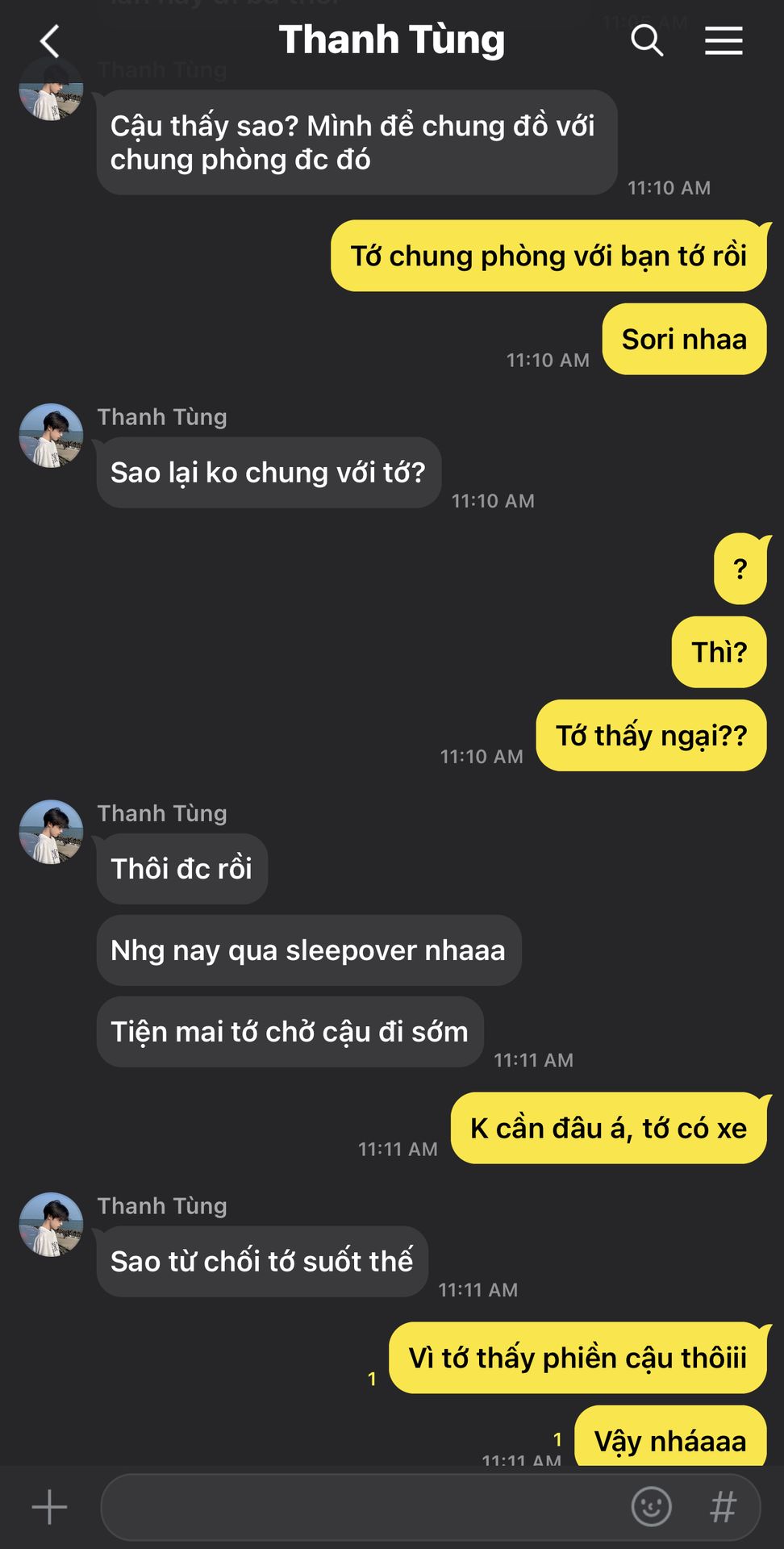Tap the 'Nhg nay qua sleepover nhaaa' bubble

pos(309,950)
